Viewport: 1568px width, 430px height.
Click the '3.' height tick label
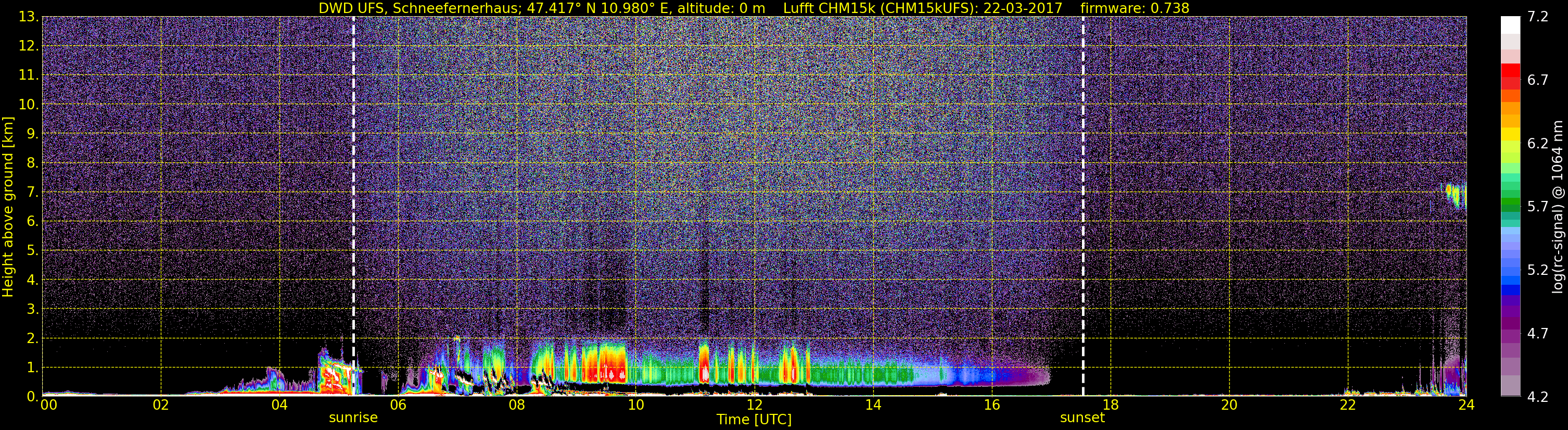point(32,309)
